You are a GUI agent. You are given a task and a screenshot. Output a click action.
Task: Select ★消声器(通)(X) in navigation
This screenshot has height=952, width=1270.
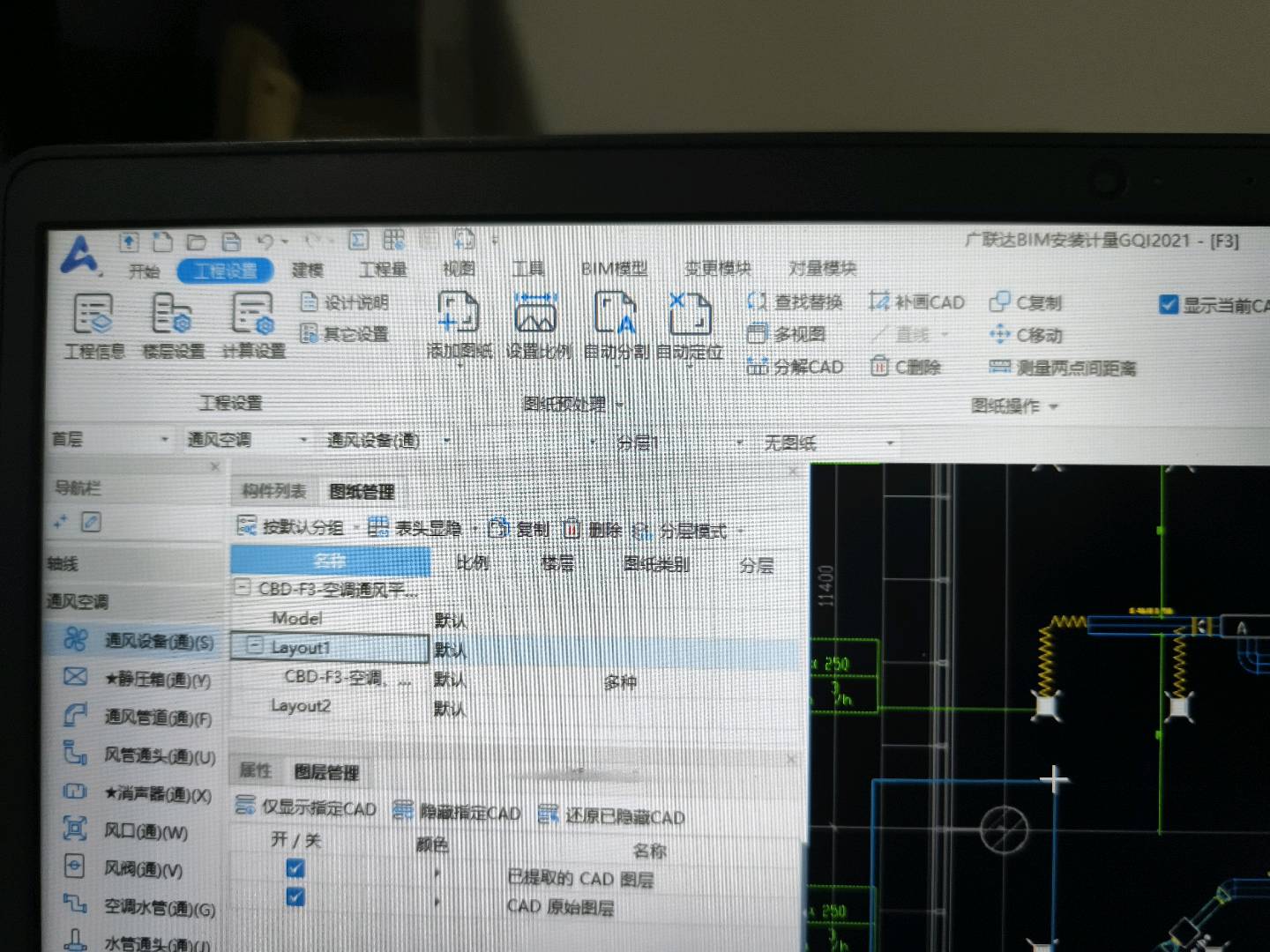tap(138, 793)
